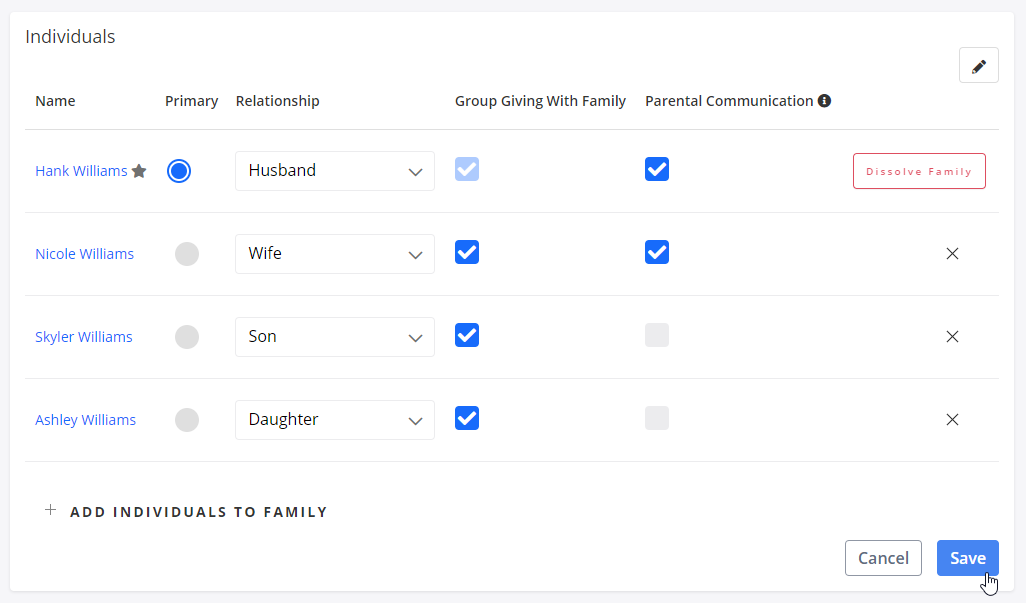
Task: Remove Ashley Williams using the X icon
Action: click(x=952, y=420)
